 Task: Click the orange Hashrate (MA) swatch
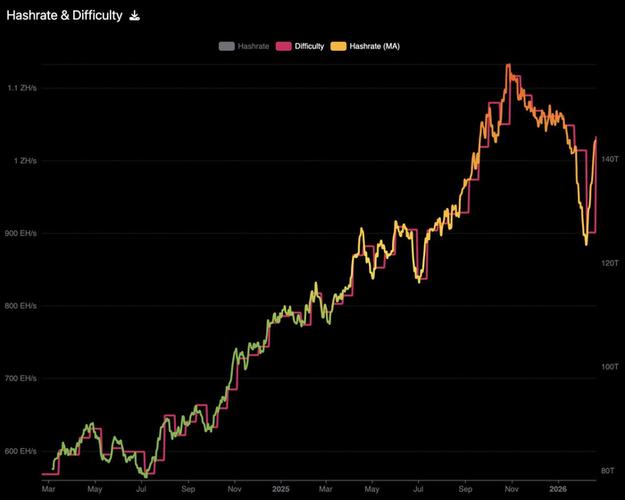point(338,46)
